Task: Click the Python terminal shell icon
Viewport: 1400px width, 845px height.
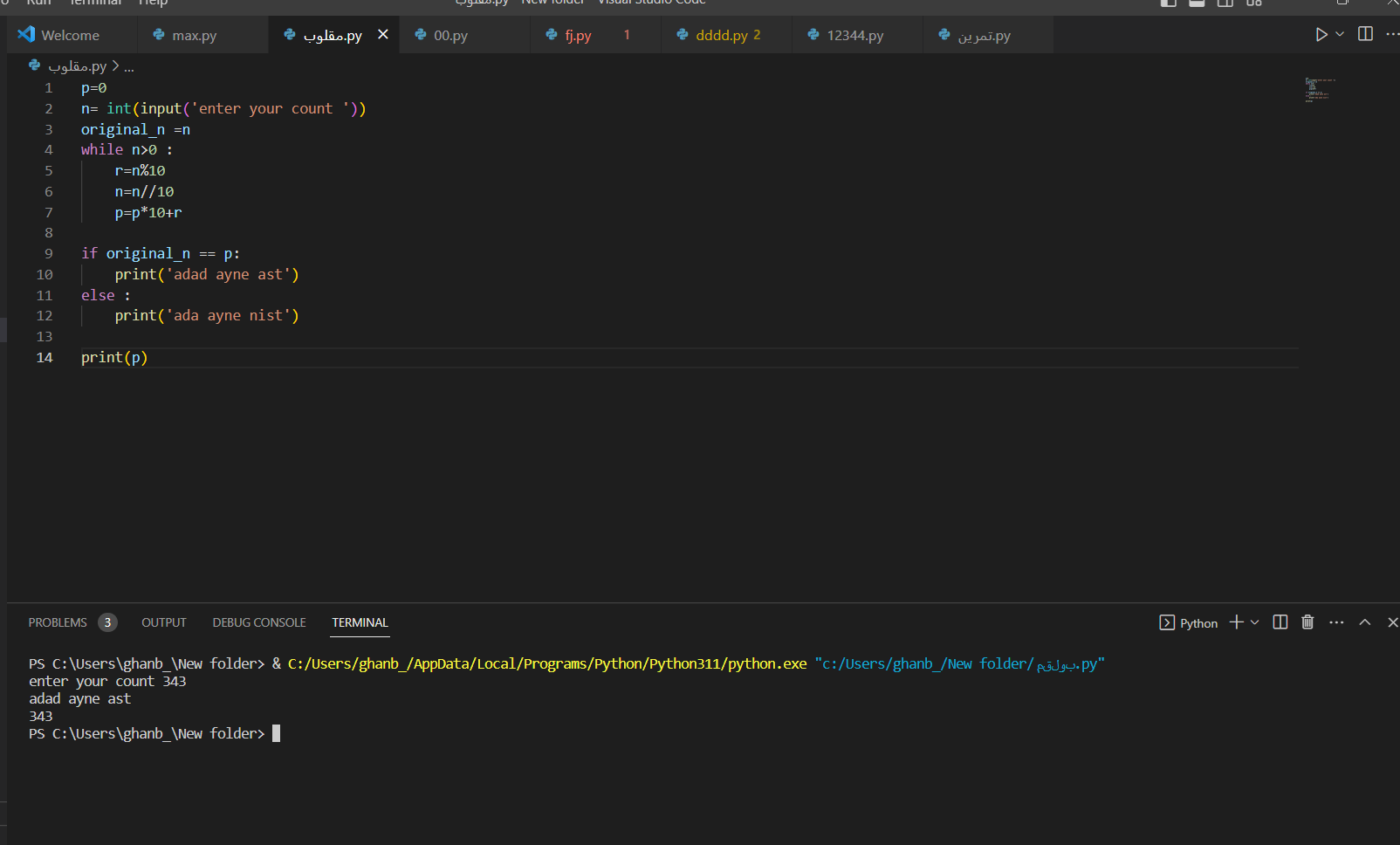Action: 1167,622
